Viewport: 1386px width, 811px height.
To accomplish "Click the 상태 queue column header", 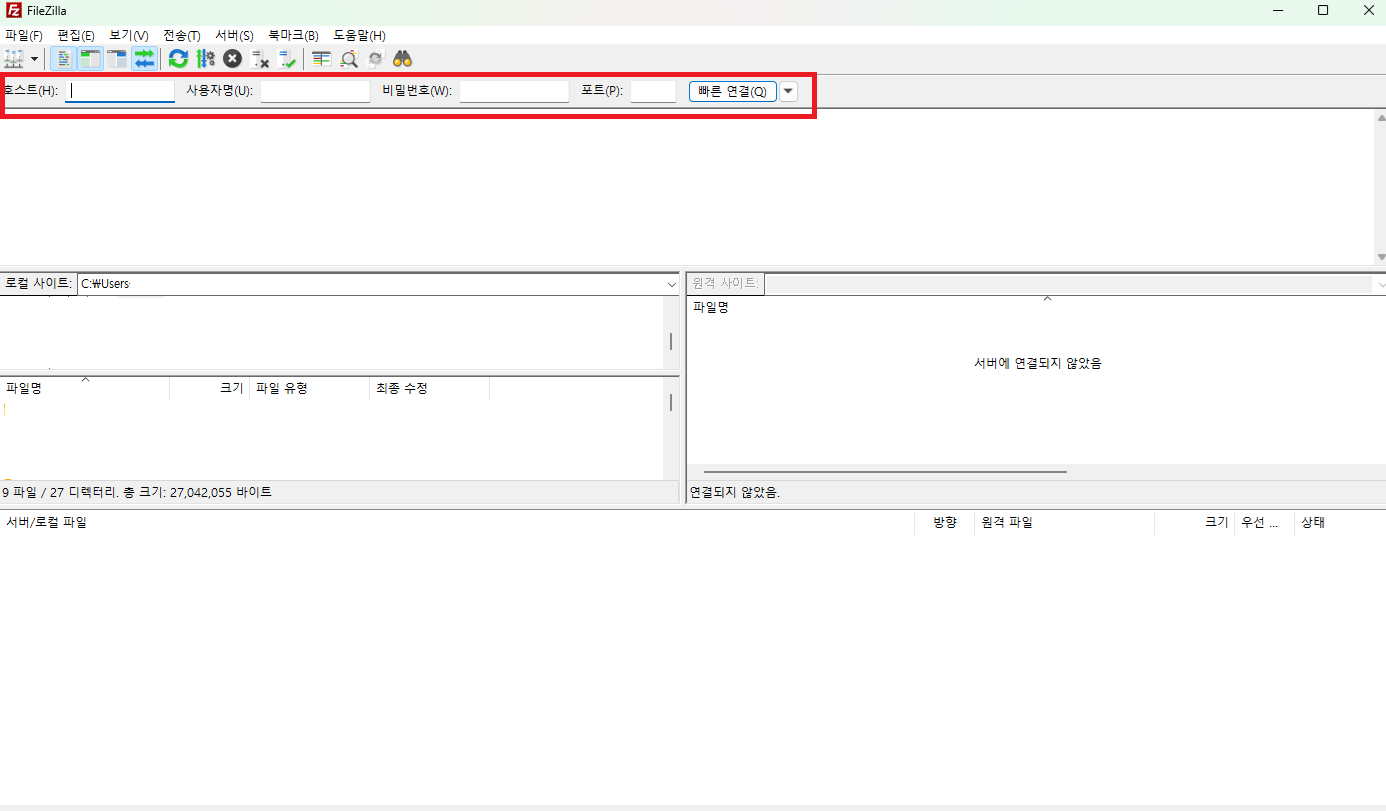I will [x=1340, y=522].
